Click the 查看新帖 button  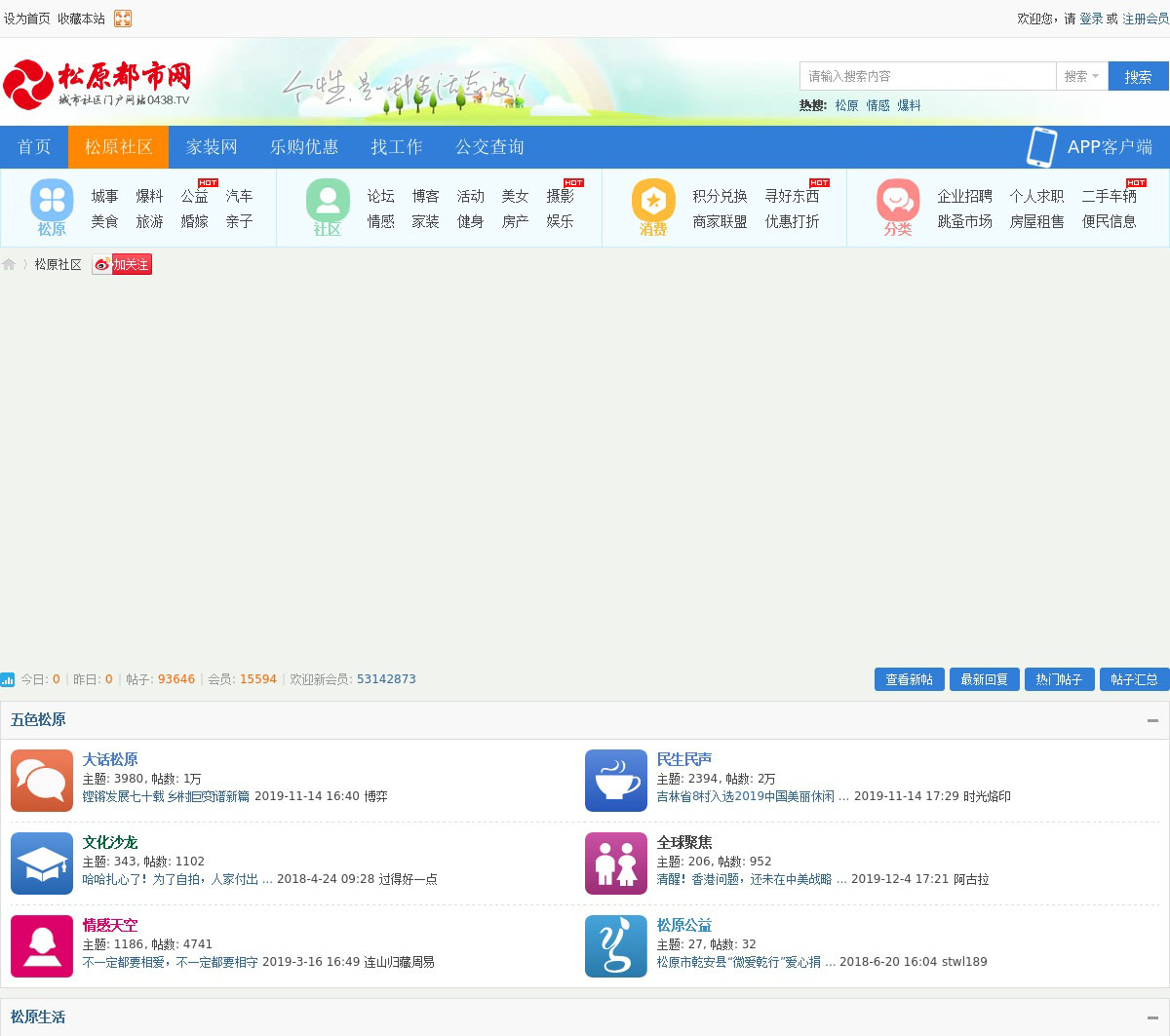pos(909,679)
